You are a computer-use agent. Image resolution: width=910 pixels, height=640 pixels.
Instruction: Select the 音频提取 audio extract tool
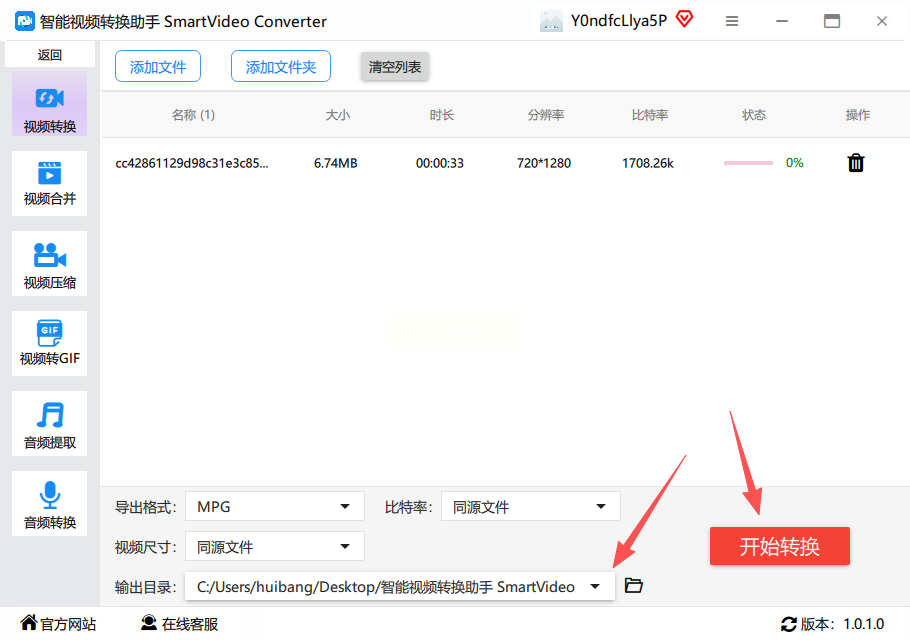[x=49, y=424]
